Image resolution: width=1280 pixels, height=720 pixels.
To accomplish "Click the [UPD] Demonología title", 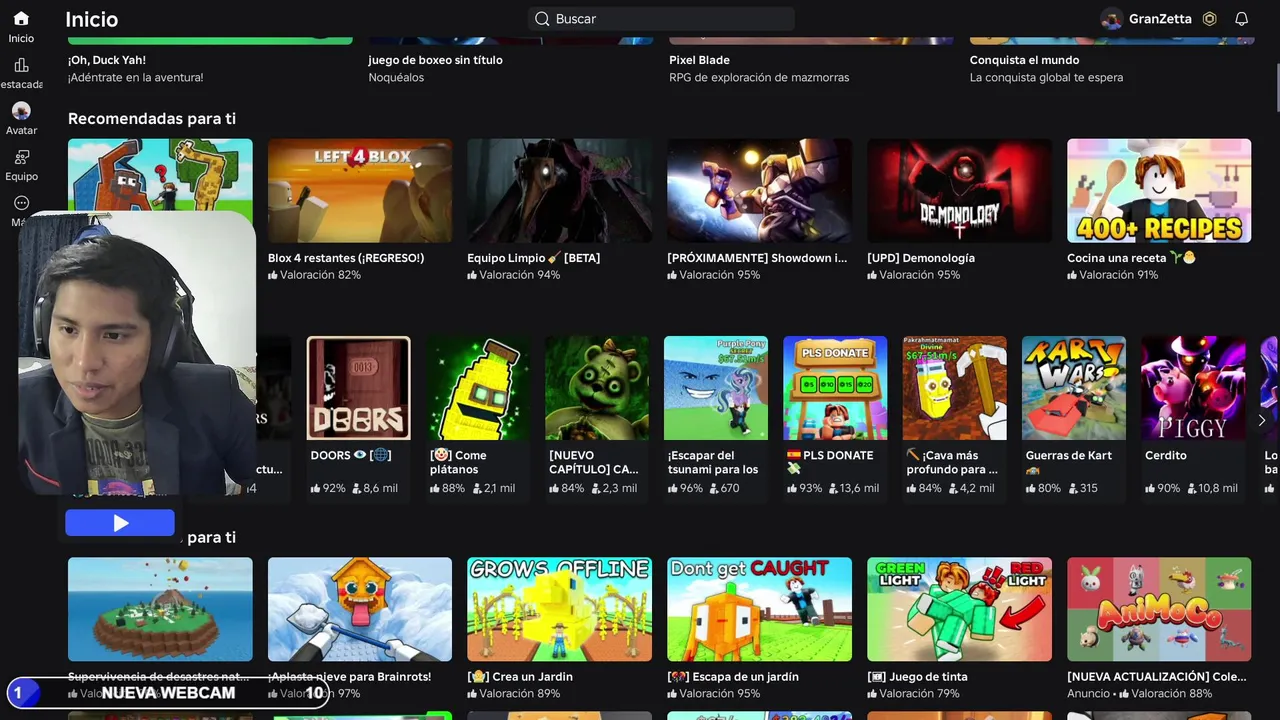I will 921,258.
